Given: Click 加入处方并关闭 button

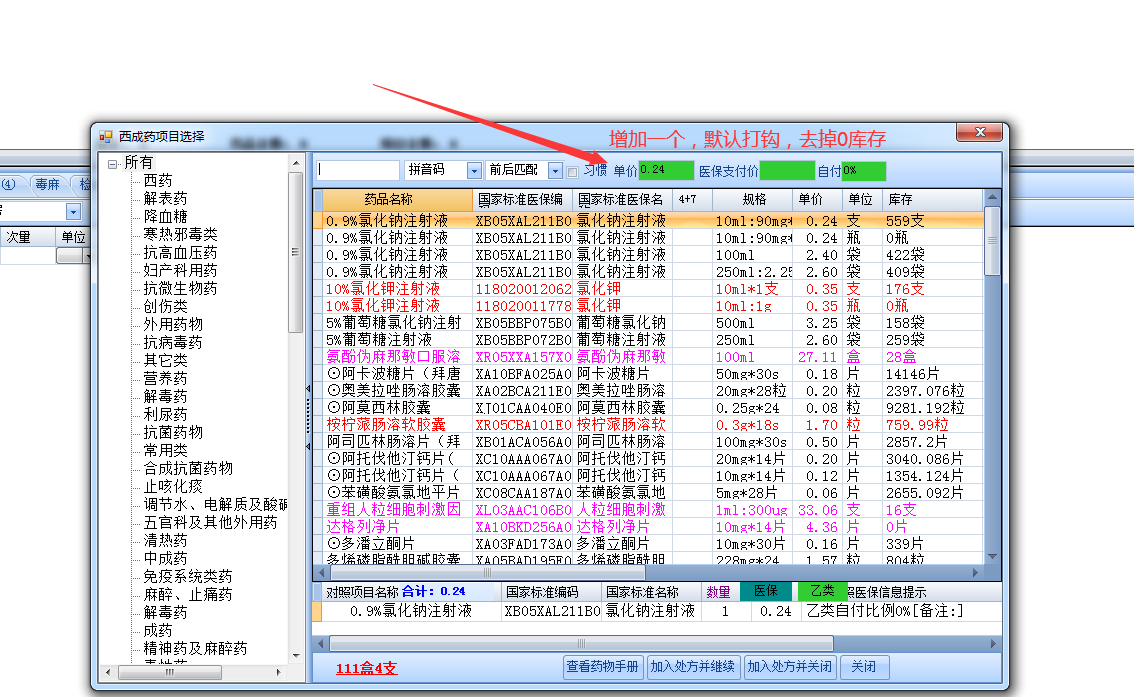Looking at the screenshot, I should (789, 667).
